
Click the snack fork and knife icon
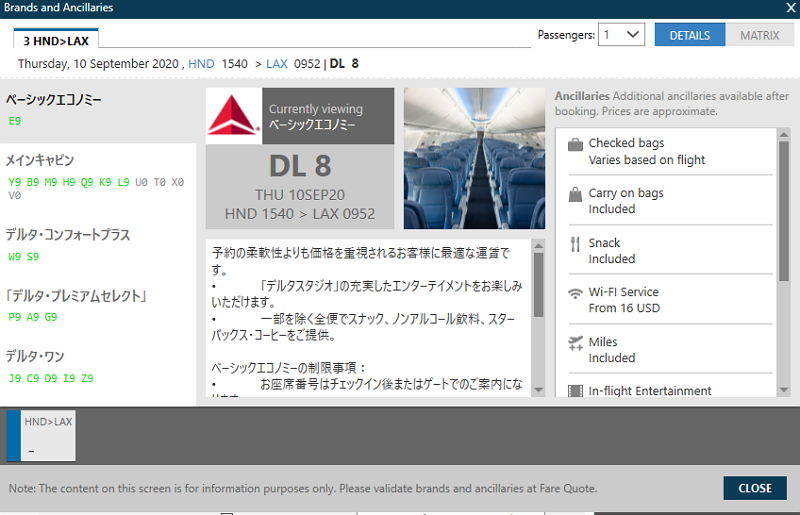(x=575, y=244)
